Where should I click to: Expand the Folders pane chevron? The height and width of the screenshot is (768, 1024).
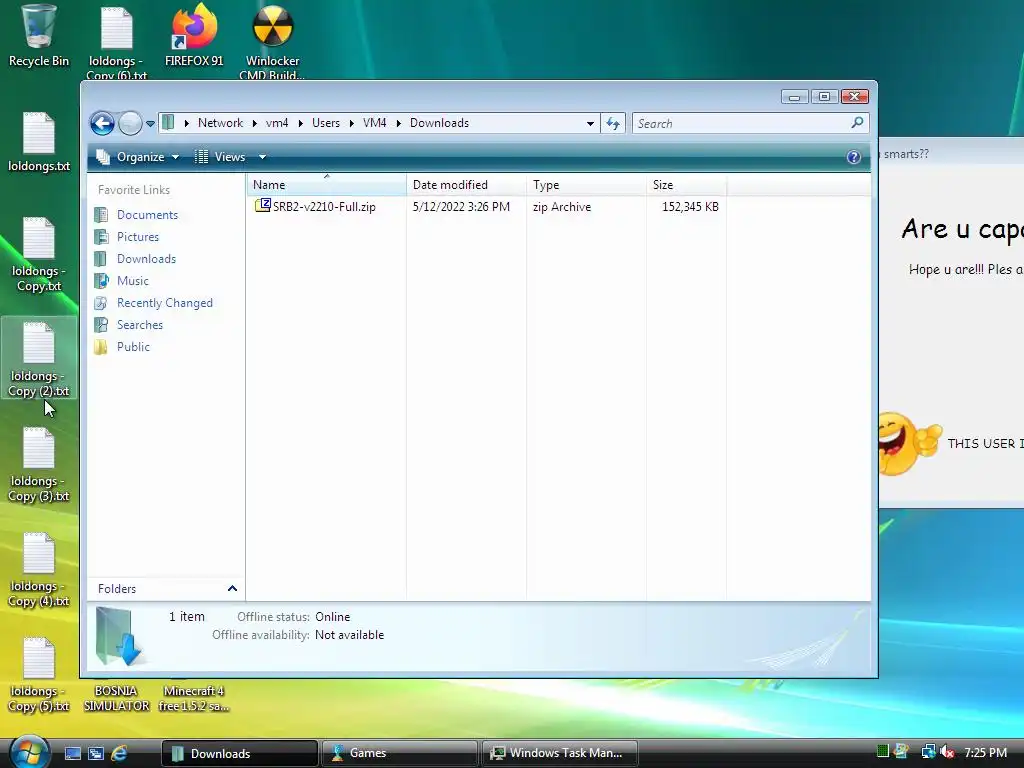coord(232,588)
